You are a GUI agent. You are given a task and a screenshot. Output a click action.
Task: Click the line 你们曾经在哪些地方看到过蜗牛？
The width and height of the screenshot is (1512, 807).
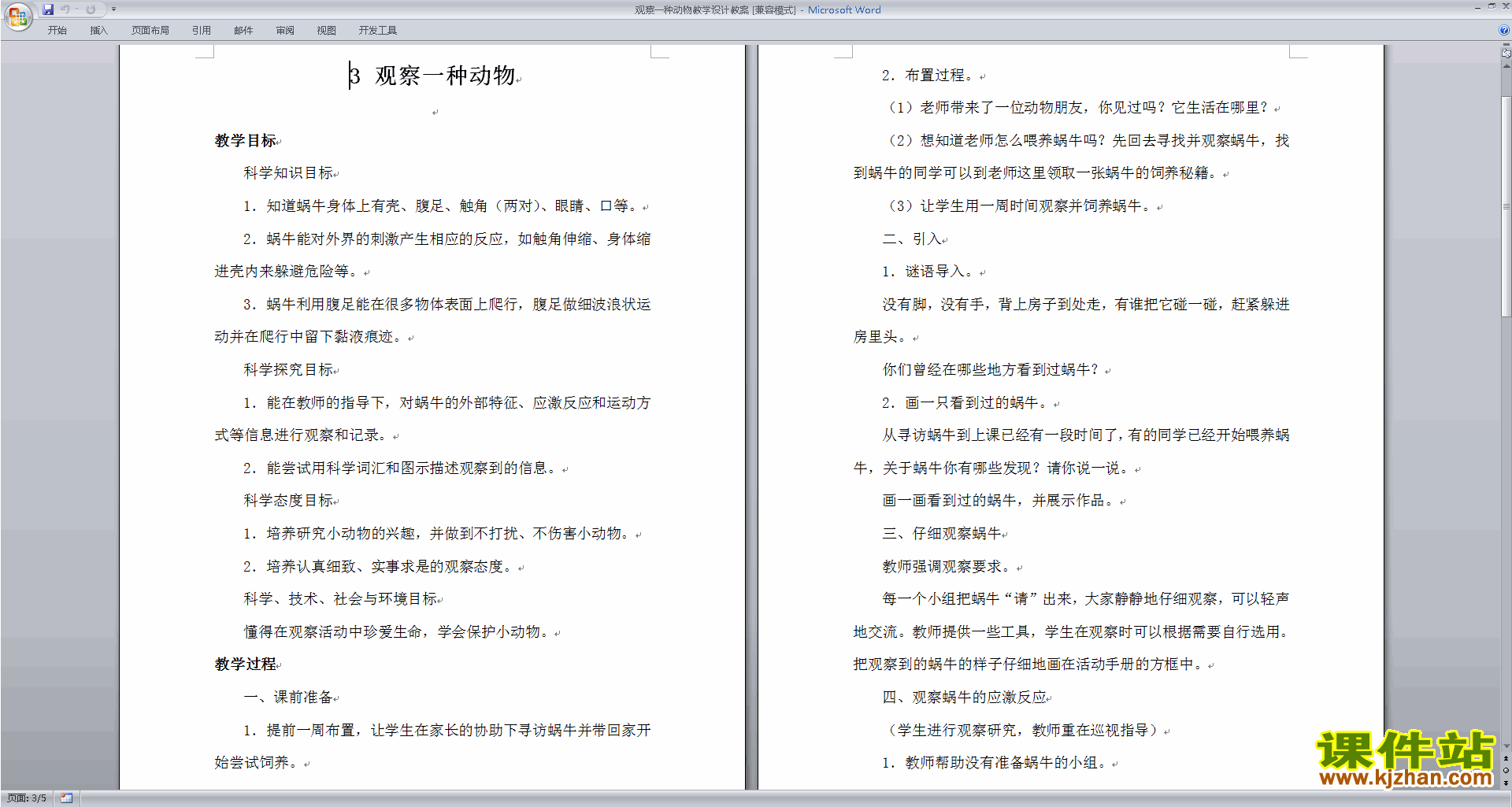991,370
